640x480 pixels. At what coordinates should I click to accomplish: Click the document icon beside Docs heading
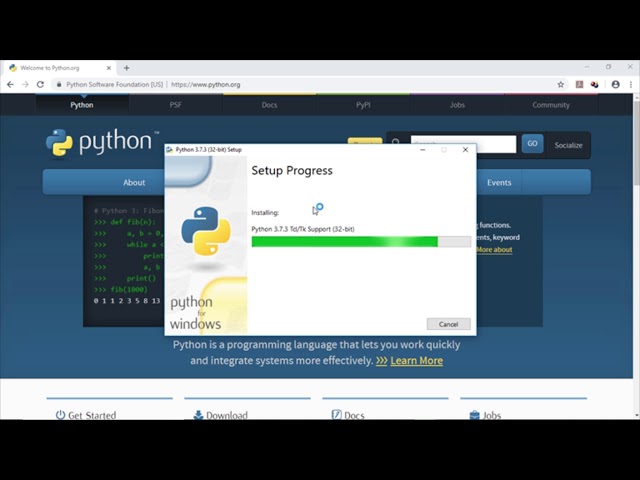tap(336, 415)
